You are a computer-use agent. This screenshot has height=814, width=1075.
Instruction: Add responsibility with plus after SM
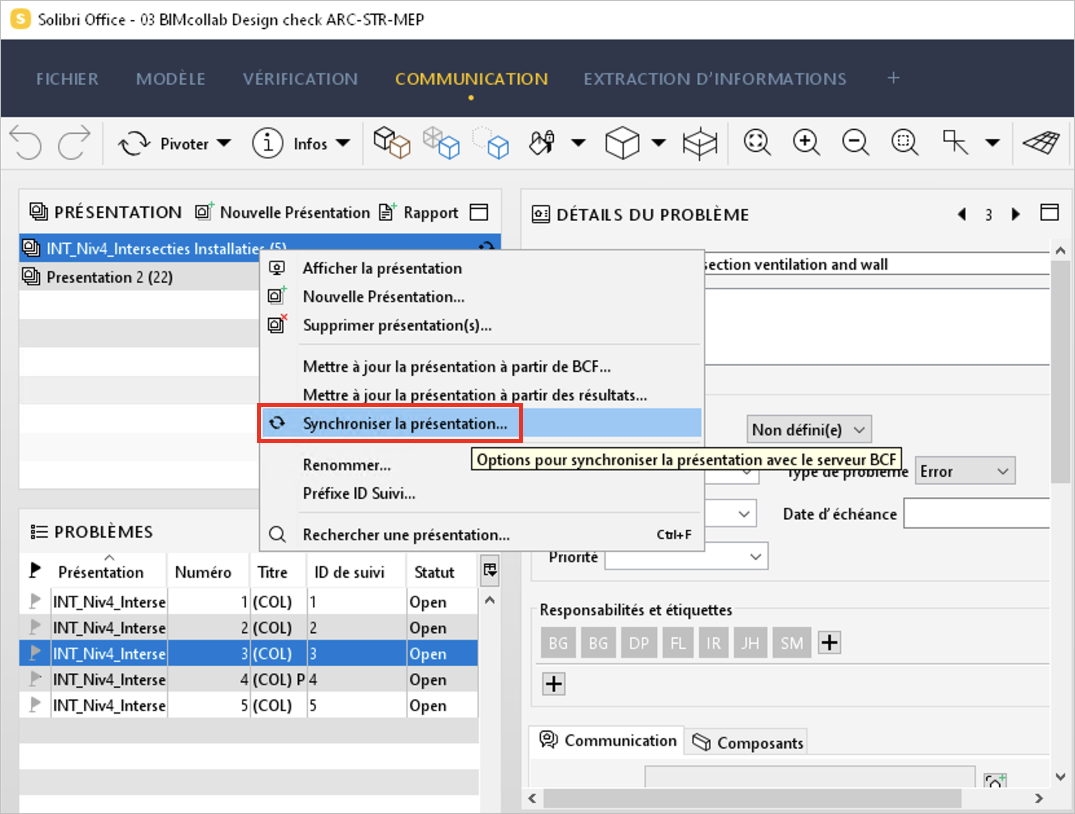click(x=830, y=643)
